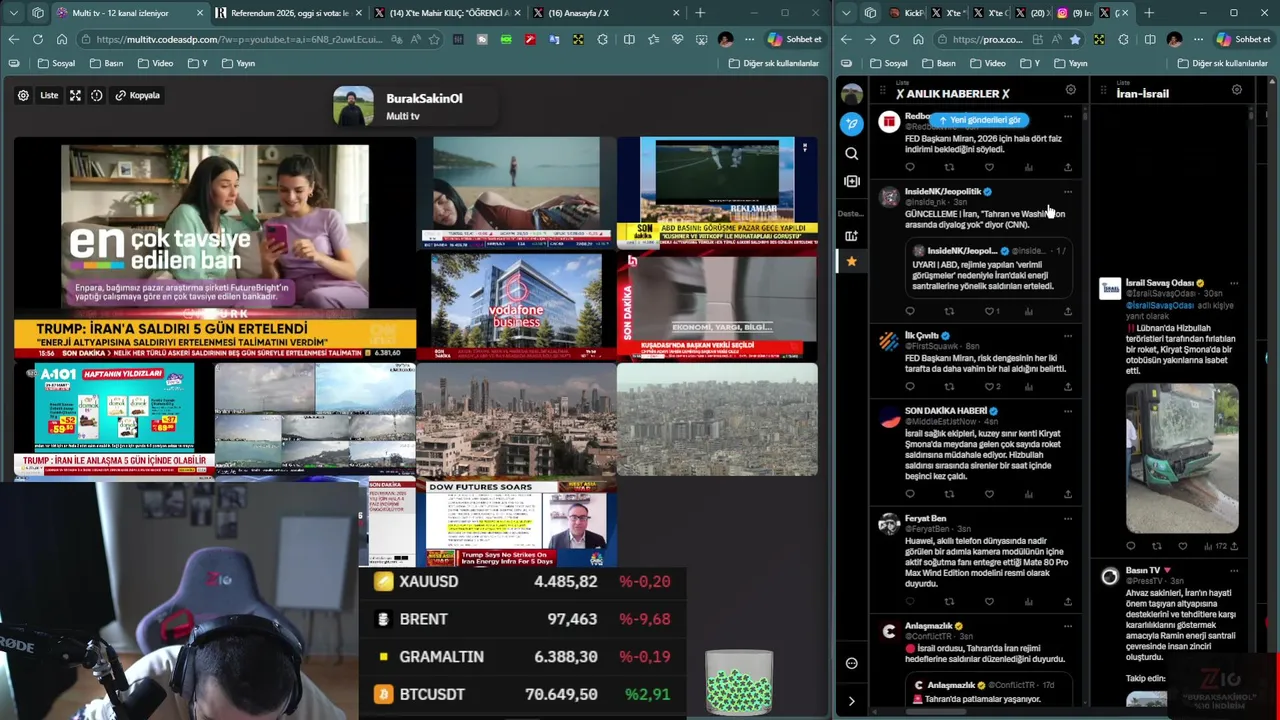The image size is (1280, 720).
Task: Expand Diğer sık kullanılanlar in left browser
Action: pyautogui.click(x=773, y=63)
